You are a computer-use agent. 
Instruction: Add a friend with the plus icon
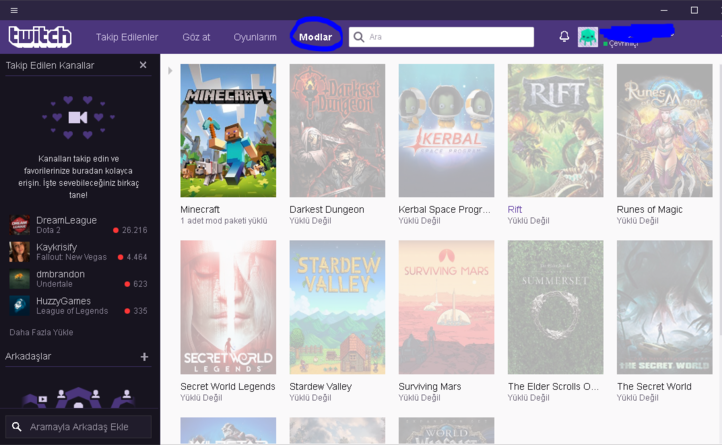click(144, 357)
